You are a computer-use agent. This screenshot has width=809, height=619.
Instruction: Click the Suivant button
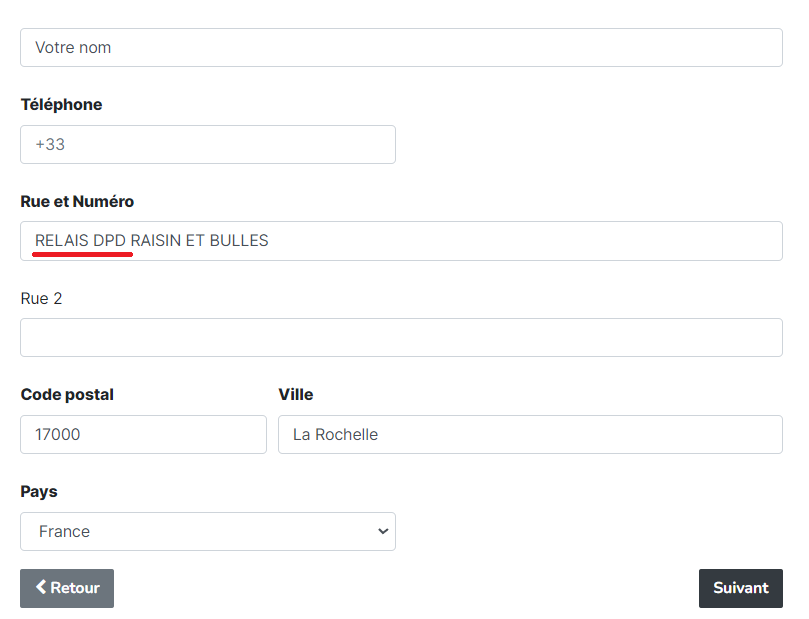(740, 588)
